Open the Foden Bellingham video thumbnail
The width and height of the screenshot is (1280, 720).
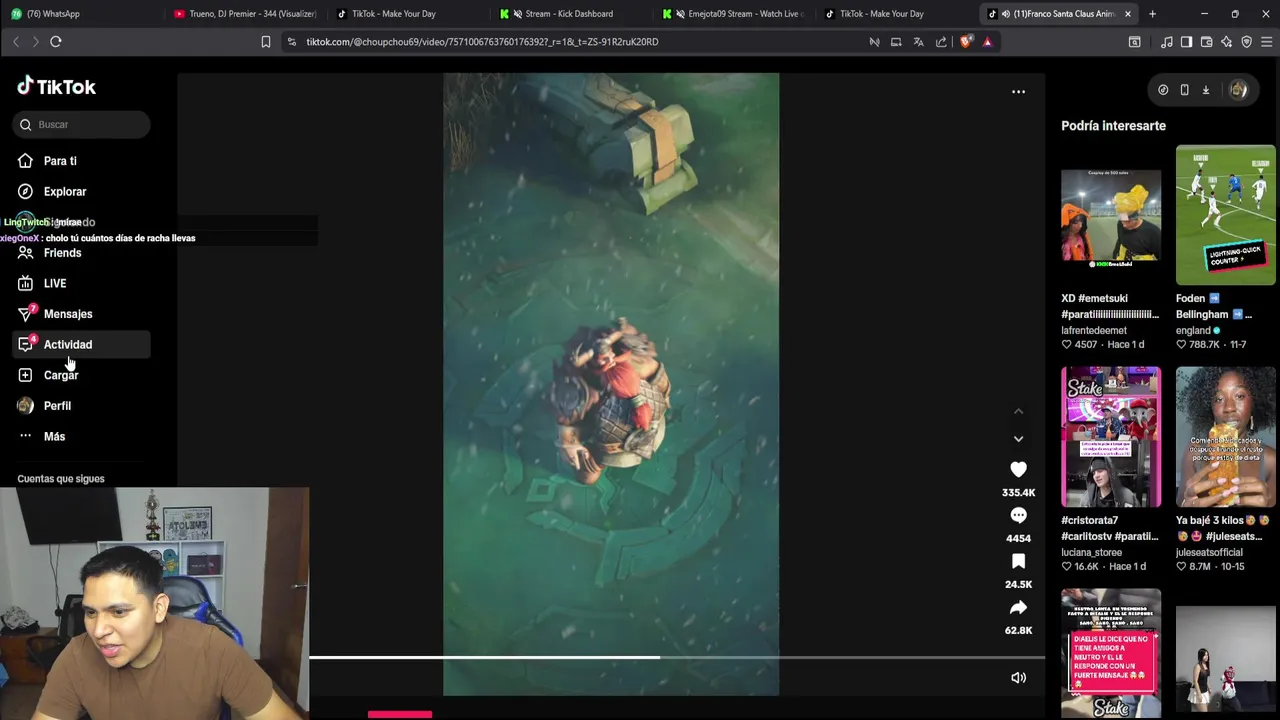[1226, 215]
